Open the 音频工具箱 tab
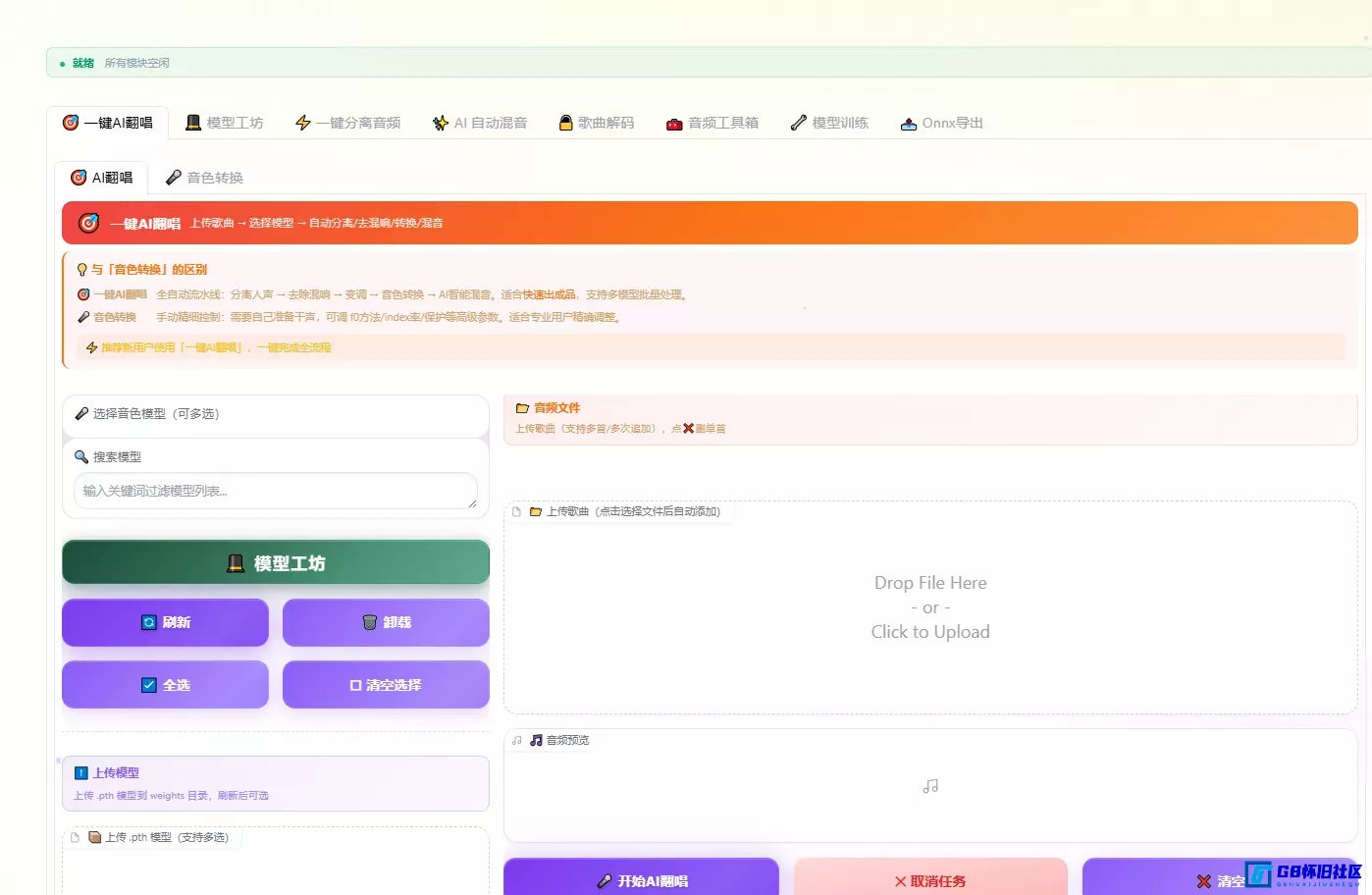This screenshot has width=1372, height=895. tap(712, 123)
